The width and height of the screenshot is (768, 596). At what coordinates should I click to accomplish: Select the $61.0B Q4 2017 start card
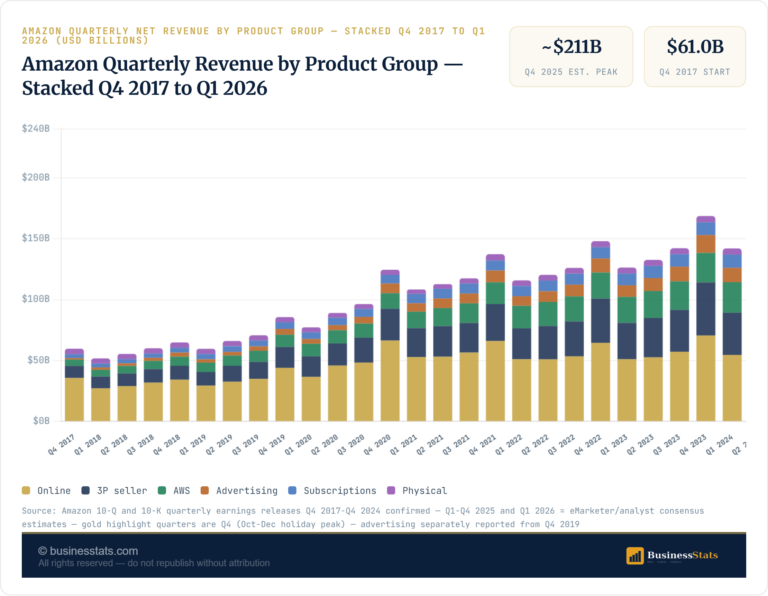(695, 57)
